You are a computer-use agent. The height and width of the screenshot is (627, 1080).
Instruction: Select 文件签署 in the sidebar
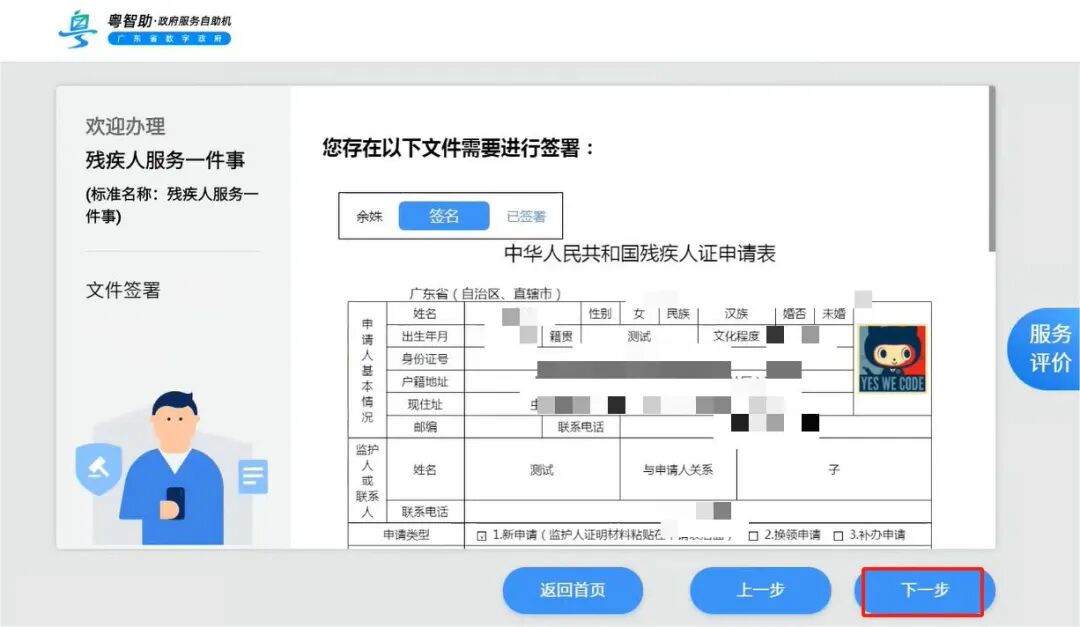point(123,290)
